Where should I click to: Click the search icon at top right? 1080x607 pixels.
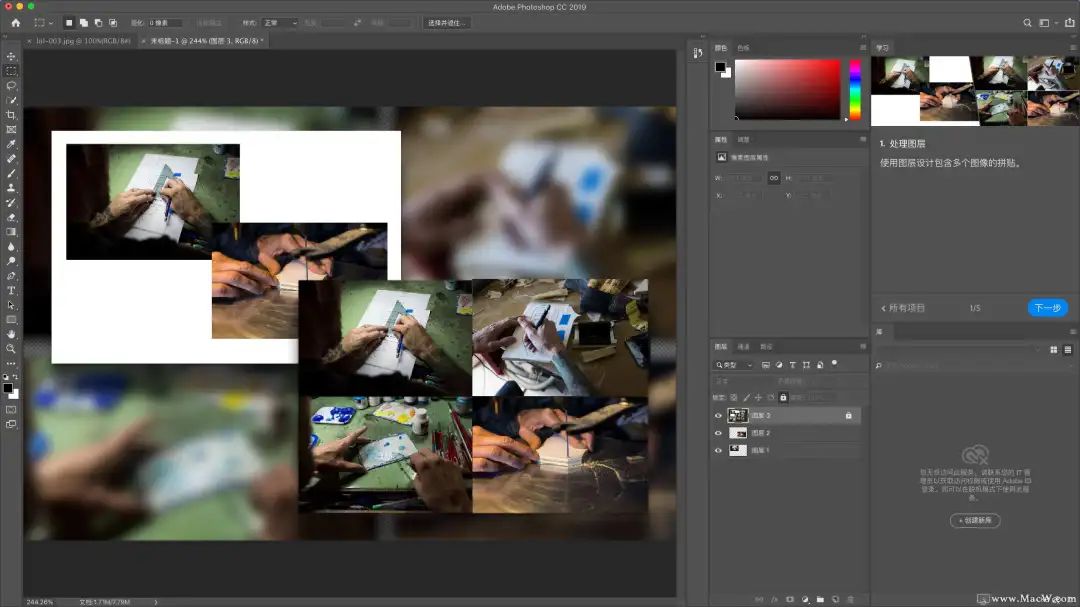(x=1027, y=23)
